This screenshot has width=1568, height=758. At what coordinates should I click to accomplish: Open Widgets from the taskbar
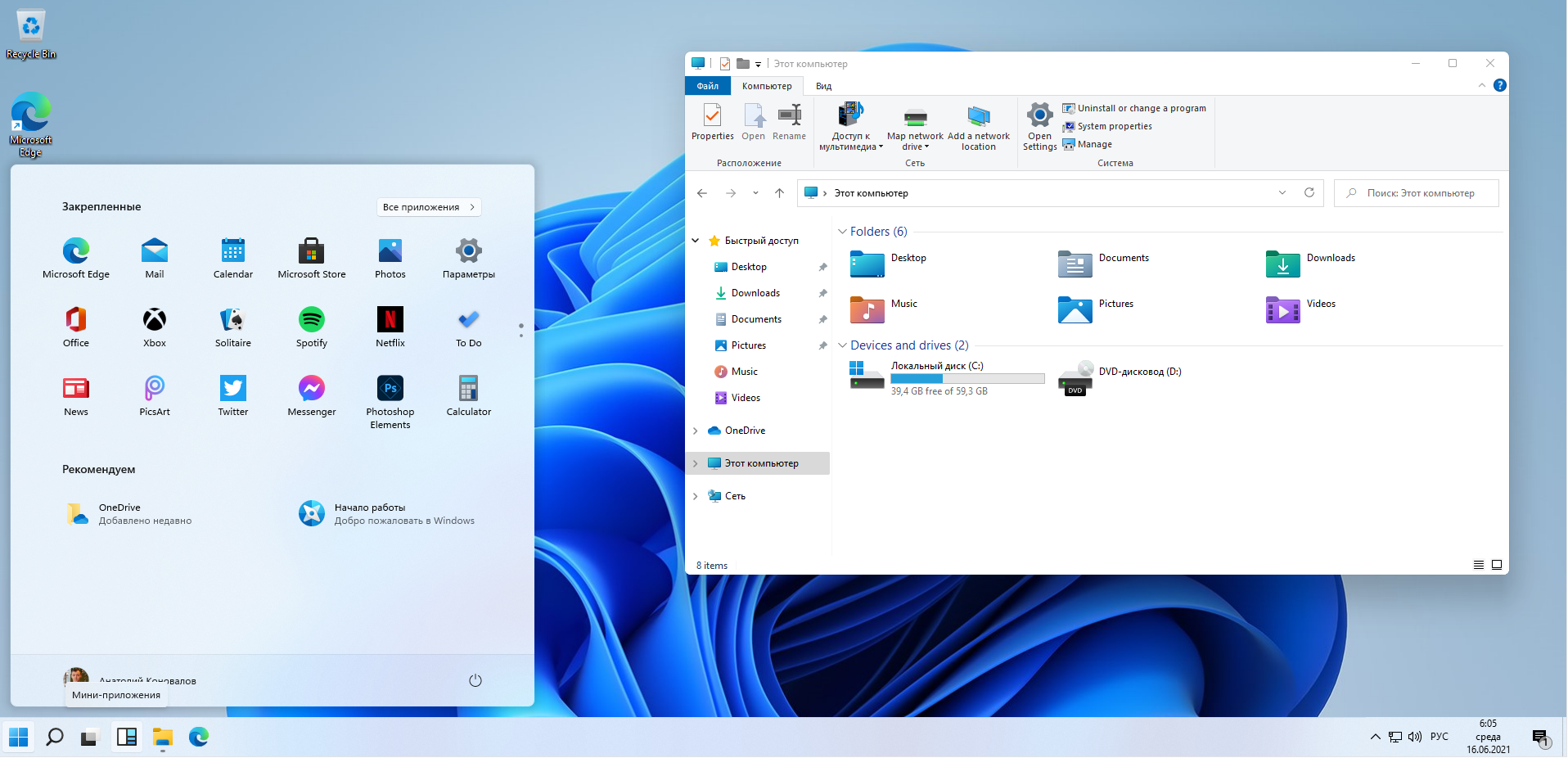[x=127, y=737]
